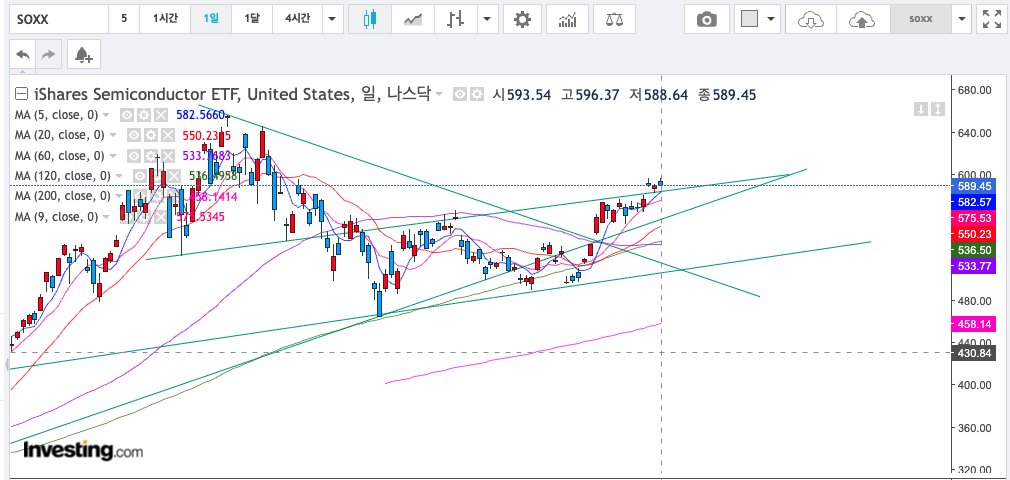Remove MA (5, close, 0) indicator

160,115
